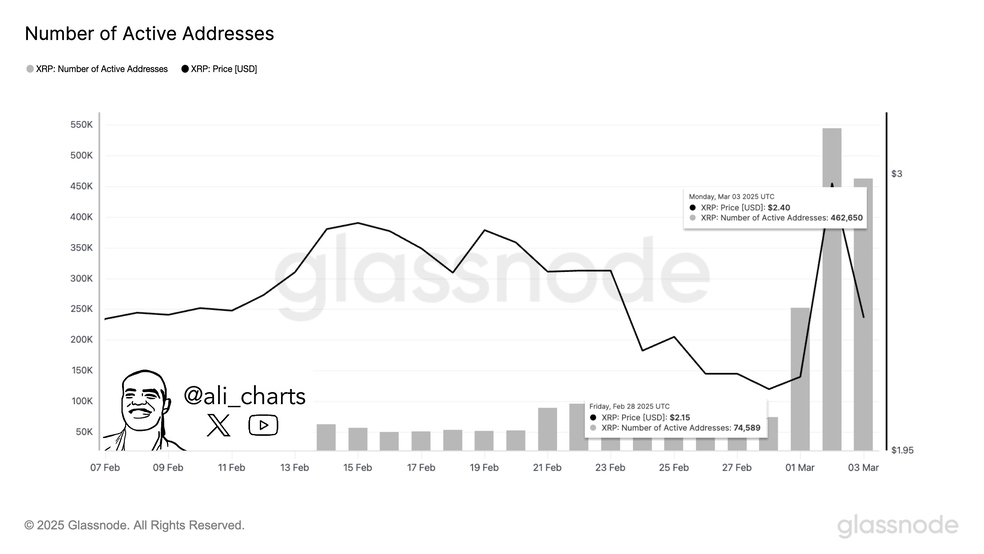Image resolution: width=984 pixels, height=554 pixels.
Task: Click the Number of Active Addresses title
Action: (149, 33)
